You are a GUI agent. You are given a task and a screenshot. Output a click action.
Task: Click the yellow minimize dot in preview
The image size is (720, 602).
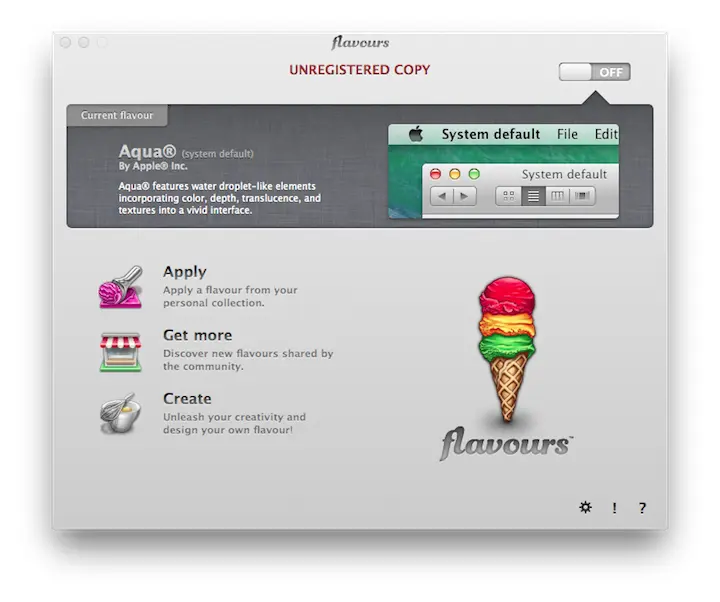455,174
